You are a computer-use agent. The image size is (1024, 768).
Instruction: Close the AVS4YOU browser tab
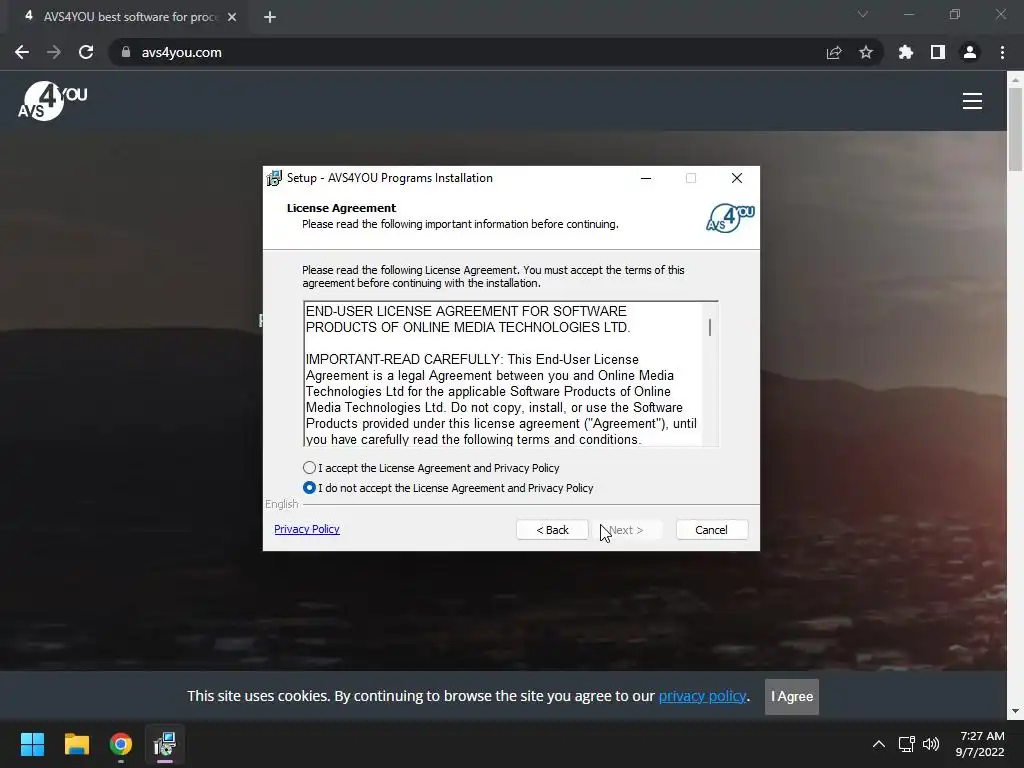pos(232,17)
